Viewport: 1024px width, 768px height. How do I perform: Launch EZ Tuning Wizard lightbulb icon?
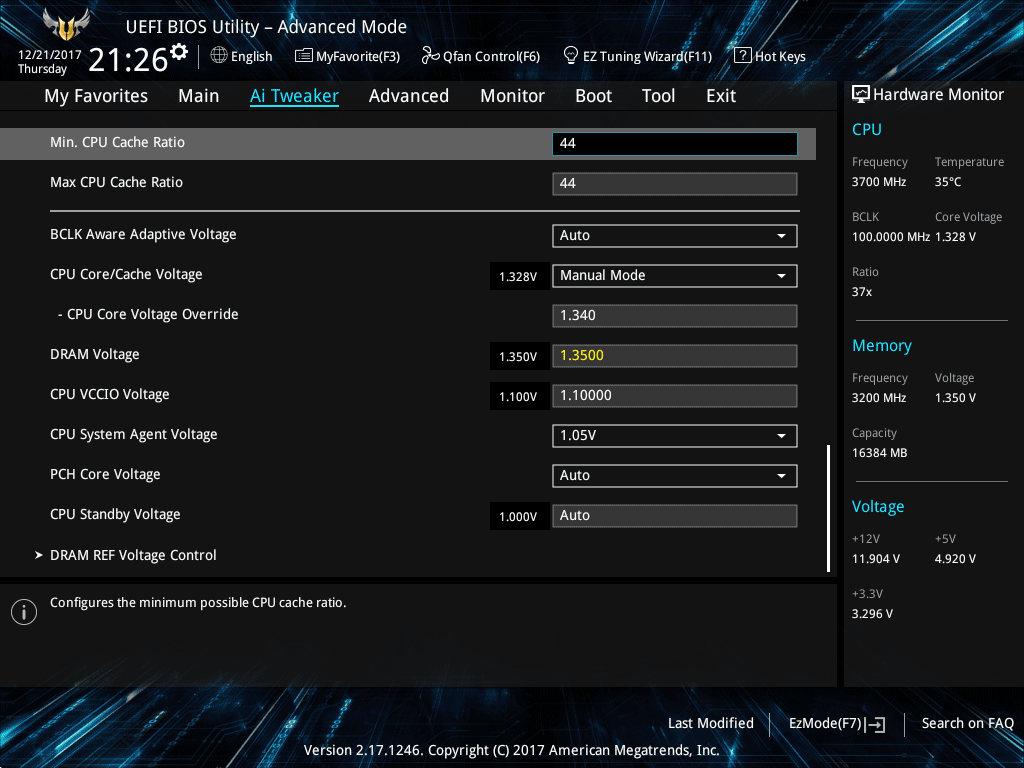[570, 56]
